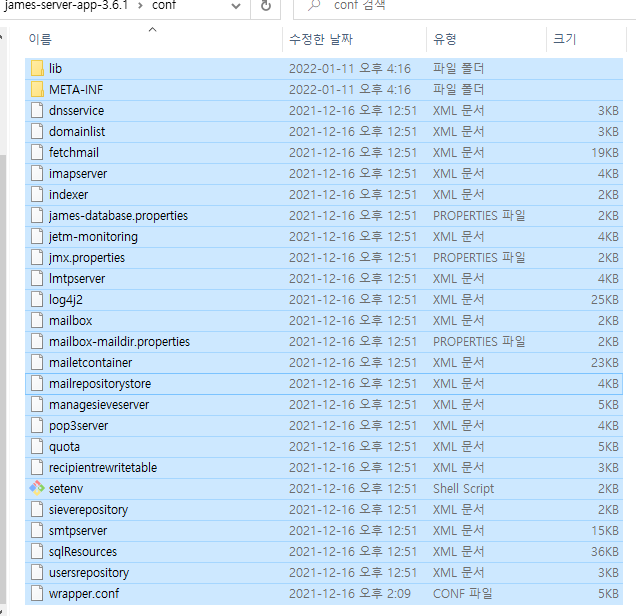The width and height of the screenshot is (636, 616).
Task: Click the lmtpserver file icon
Action: 37,279
